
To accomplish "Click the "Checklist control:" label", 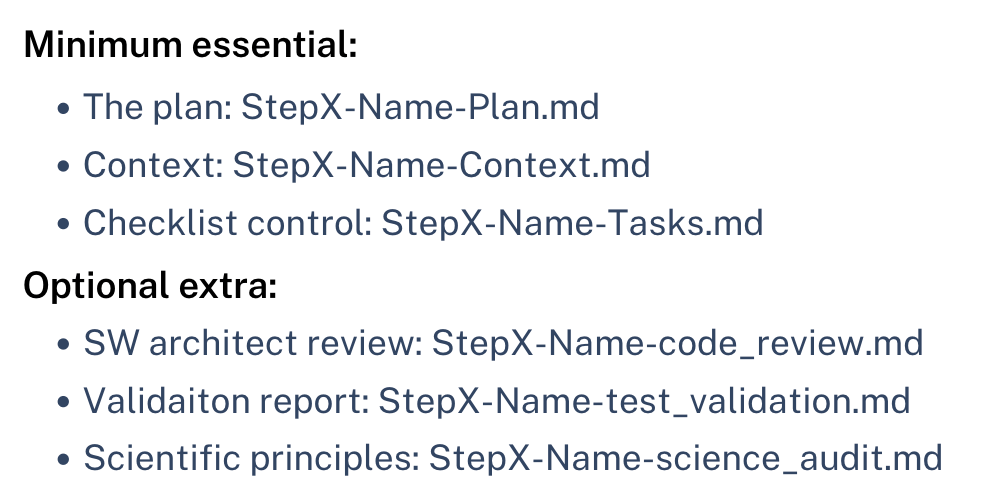I will [227, 223].
